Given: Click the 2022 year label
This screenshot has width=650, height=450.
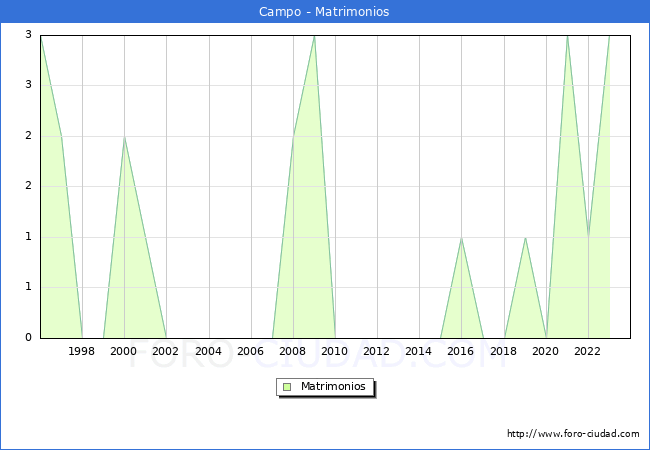Looking at the screenshot, I should coord(588,351).
